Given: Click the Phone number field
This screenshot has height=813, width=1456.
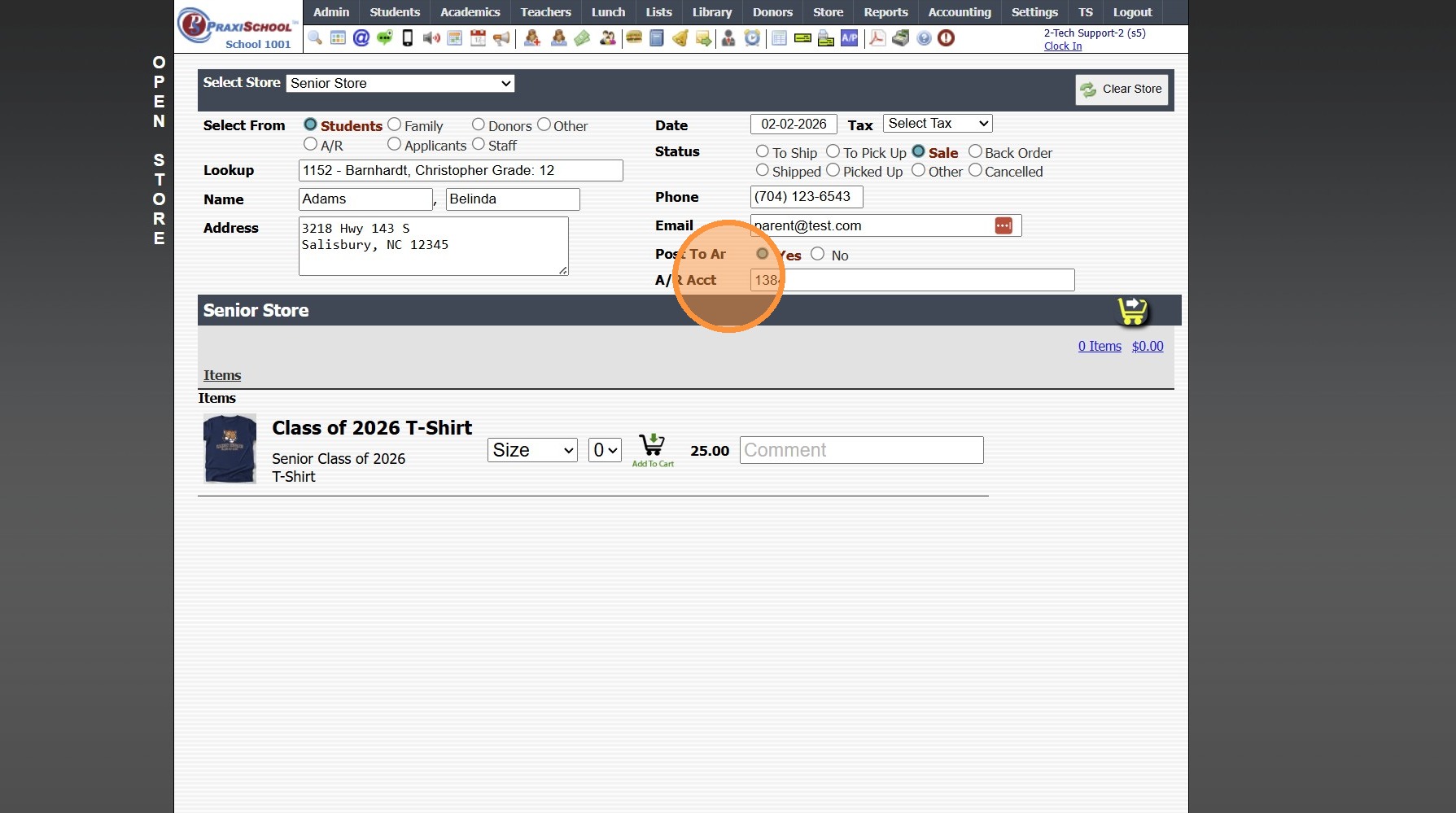Looking at the screenshot, I should [x=807, y=197].
